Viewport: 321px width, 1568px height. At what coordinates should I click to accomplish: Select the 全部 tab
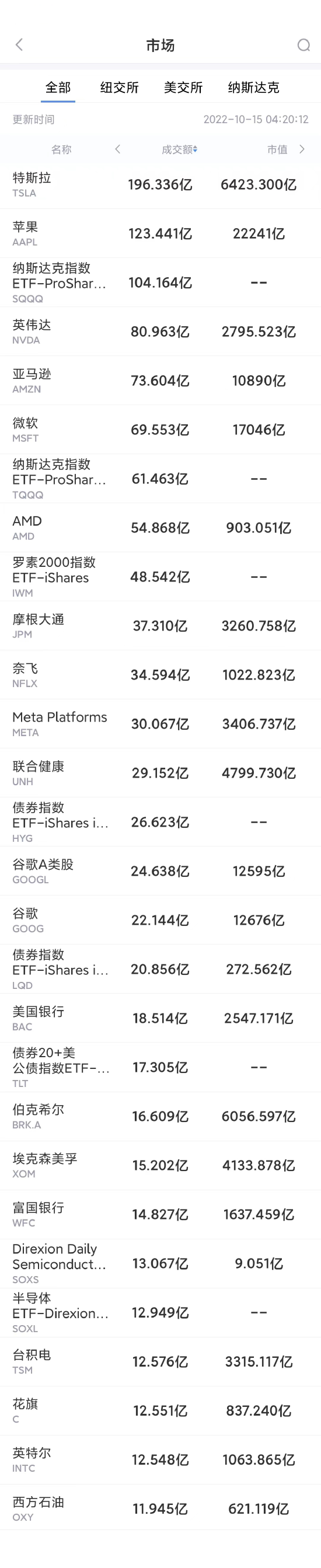(58, 88)
